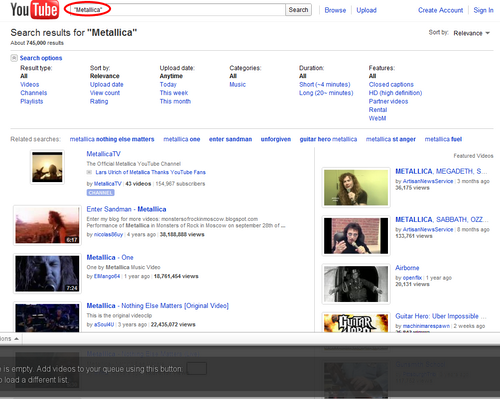
Task: Open uploader nicolas86uy profile
Action: [108, 235]
